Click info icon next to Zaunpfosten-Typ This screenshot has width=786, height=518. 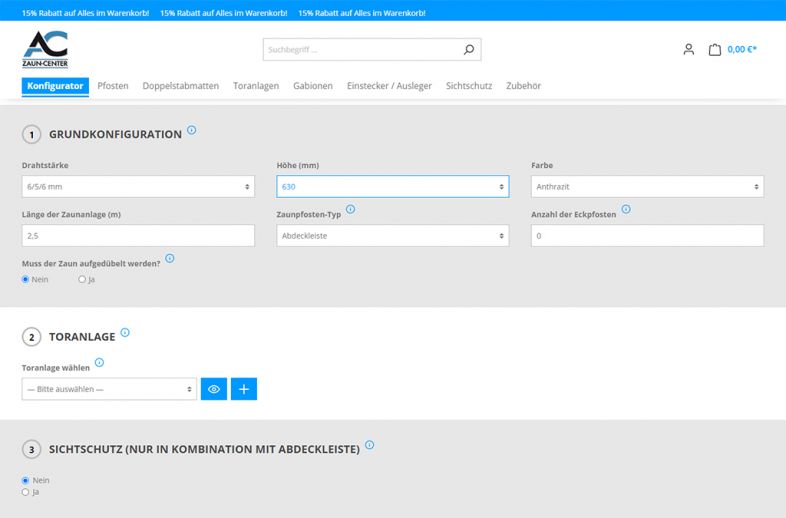pyautogui.click(x=351, y=209)
